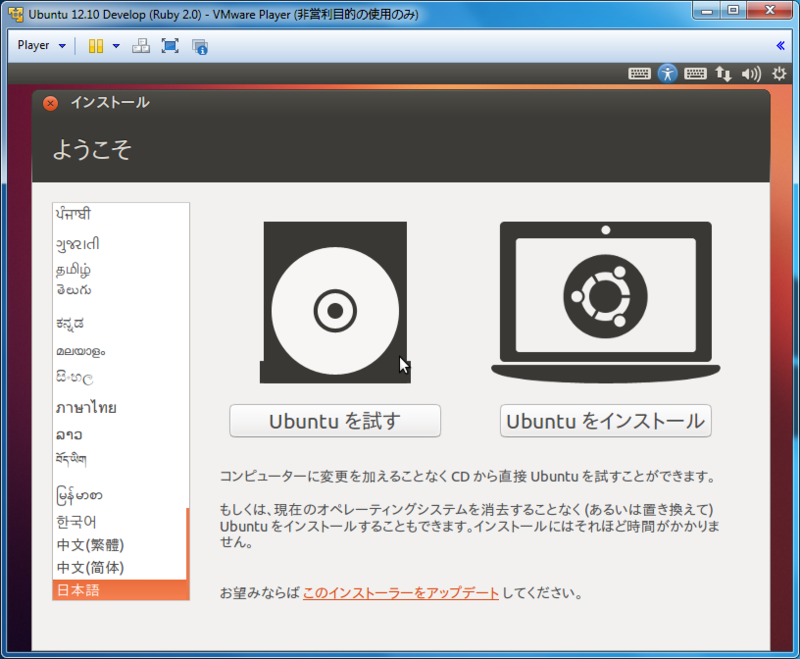This screenshot has width=800, height=659.
Task: Open the sound volume indicator
Action: point(751,74)
